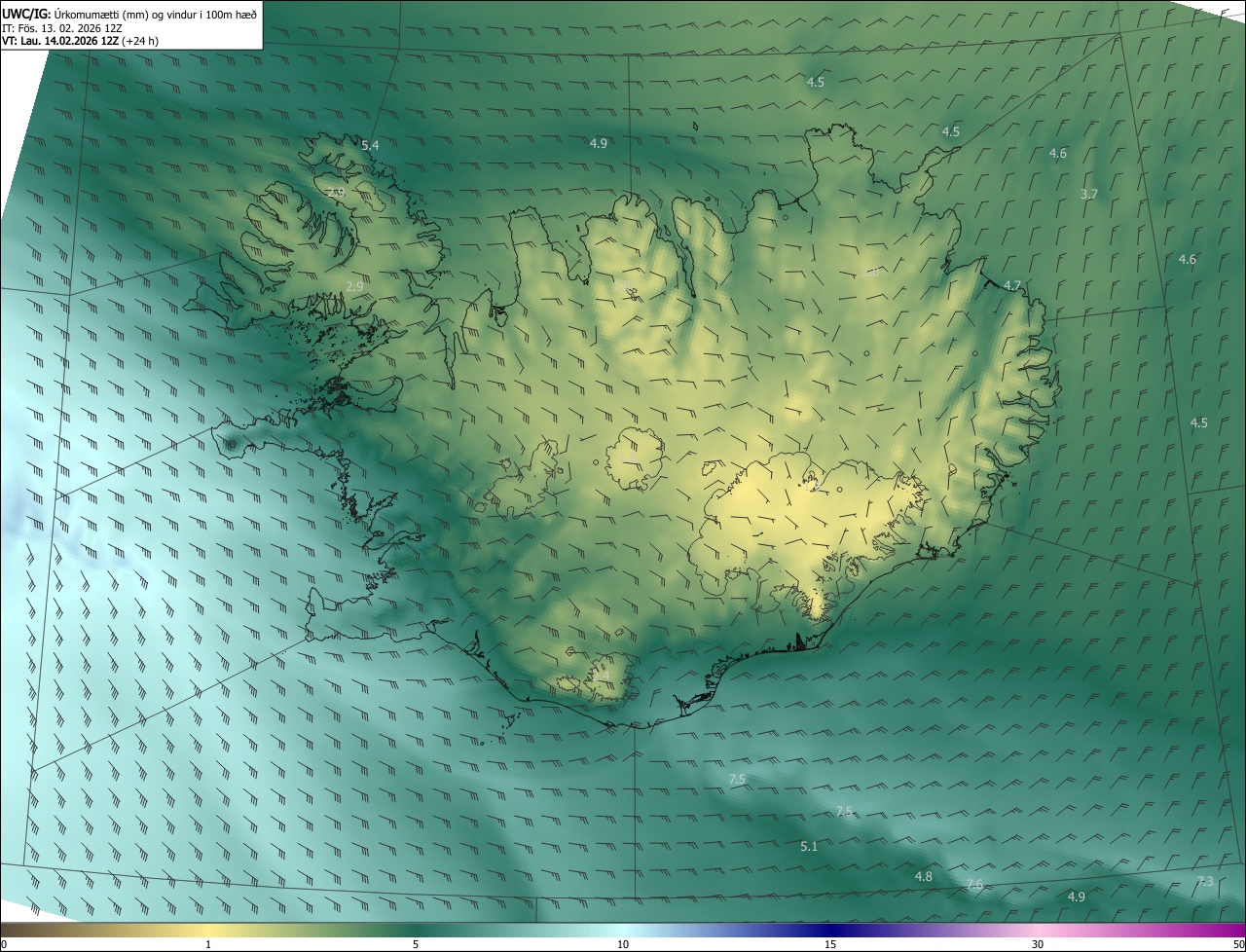
Task: Click the 2.0 value label over the northeast highlands
Action: [x=870, y=272]
